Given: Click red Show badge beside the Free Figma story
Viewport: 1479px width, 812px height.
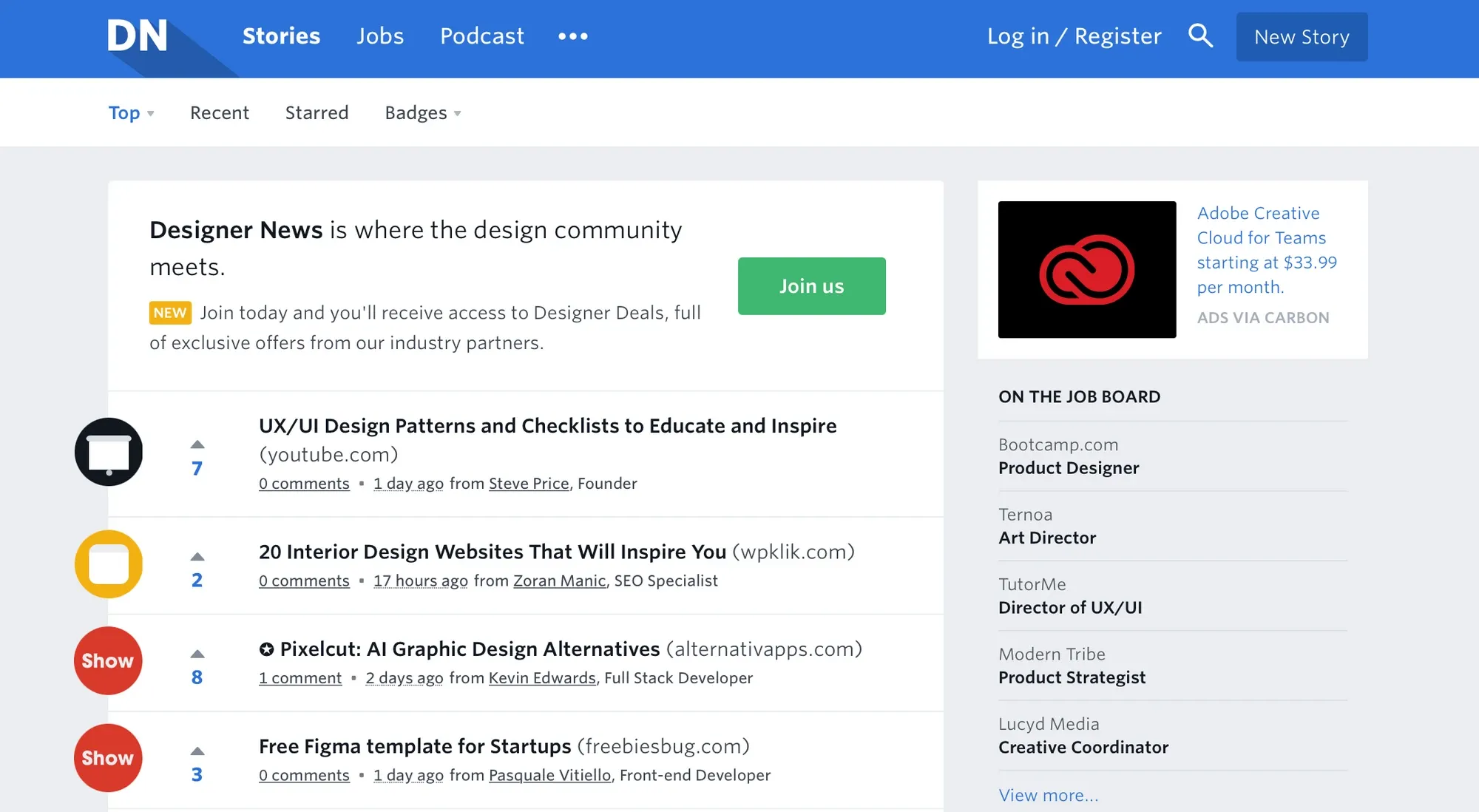Looking at the screenshot, I should [x=108, y=758].
